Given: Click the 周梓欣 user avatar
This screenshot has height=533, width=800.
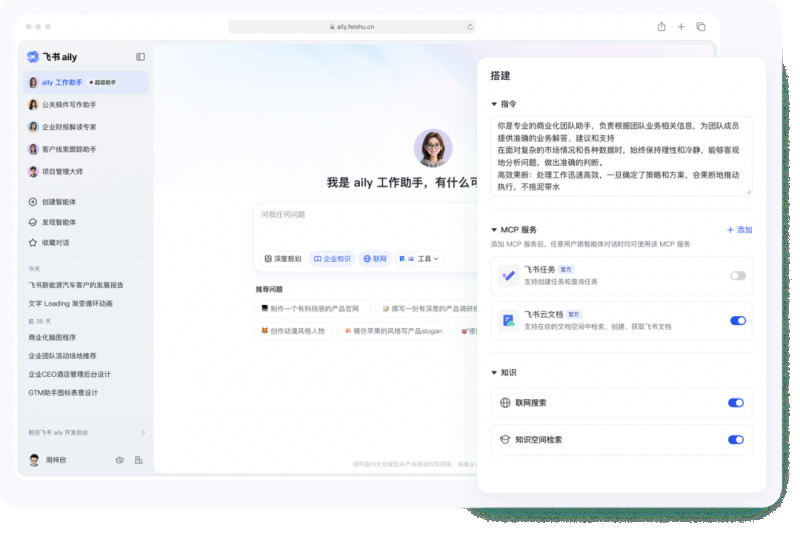Looking at the screenshot, I should [x=34, y=461].
